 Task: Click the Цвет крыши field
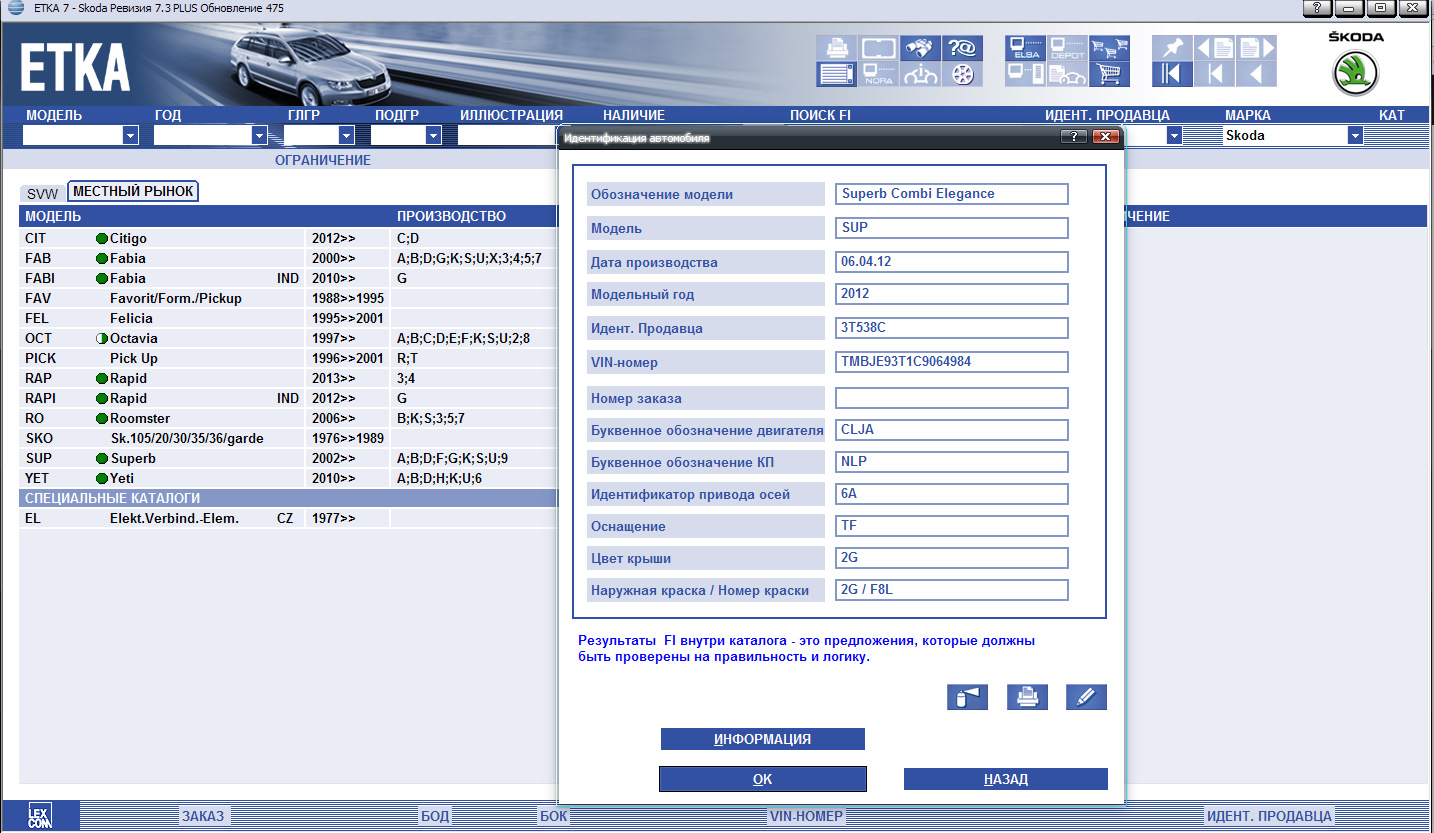952,558
